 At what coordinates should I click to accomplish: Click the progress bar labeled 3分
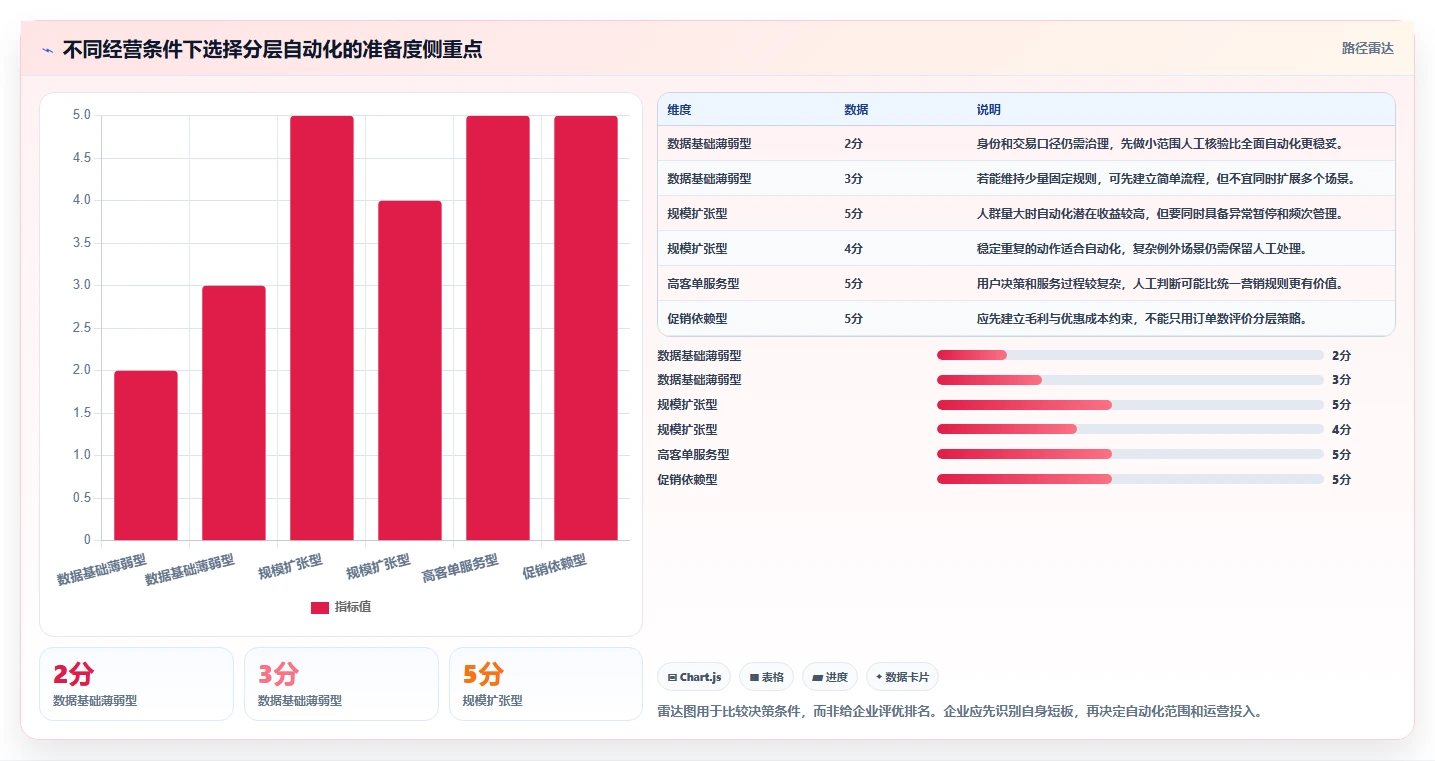coord(1130,380)
